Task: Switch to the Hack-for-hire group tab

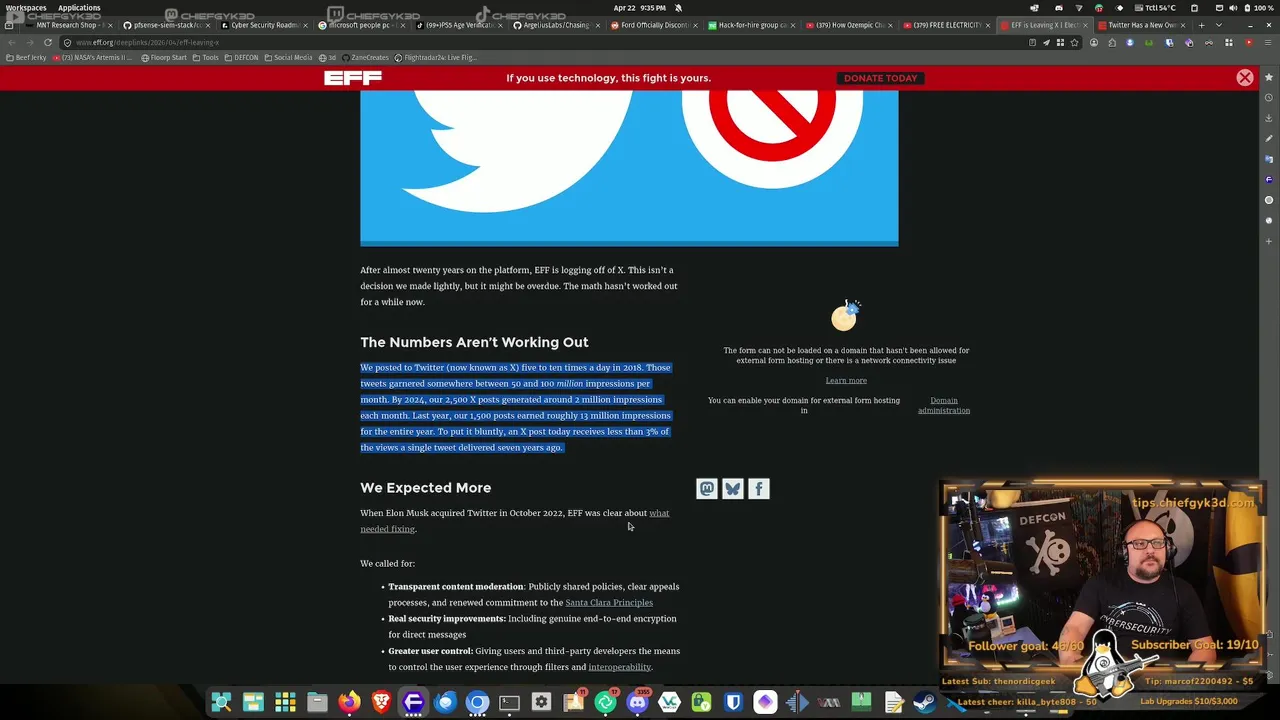Action: tap(750, 25)
